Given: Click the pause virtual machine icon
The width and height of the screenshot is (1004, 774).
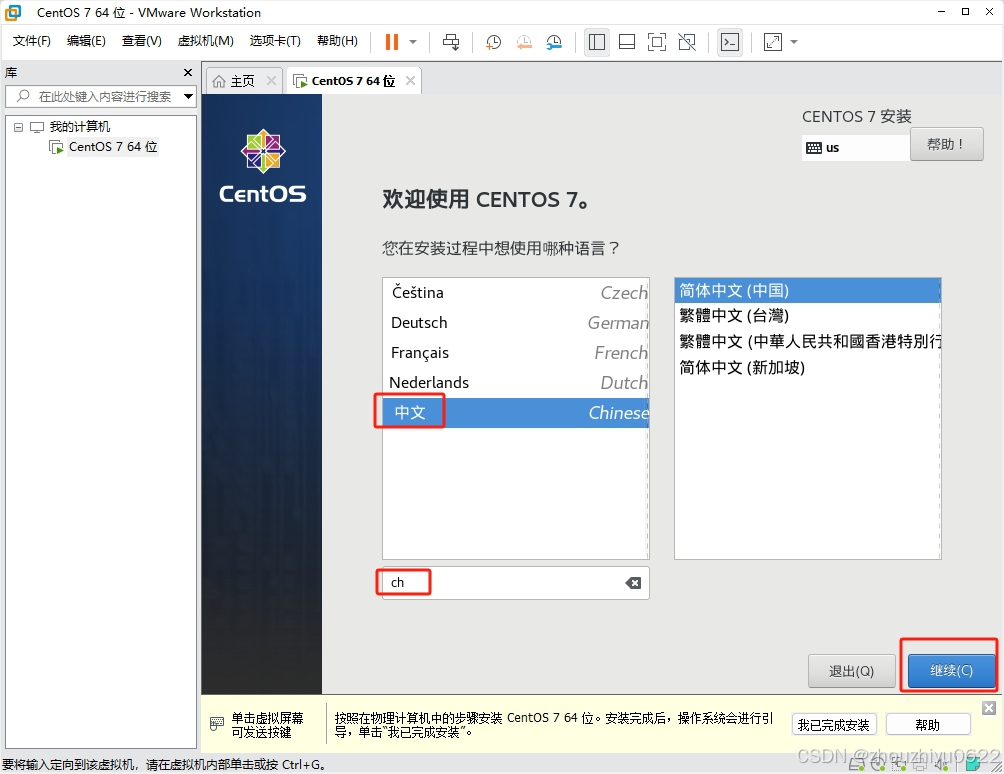Looking at the screenshot, I should (x=391, y=42).
